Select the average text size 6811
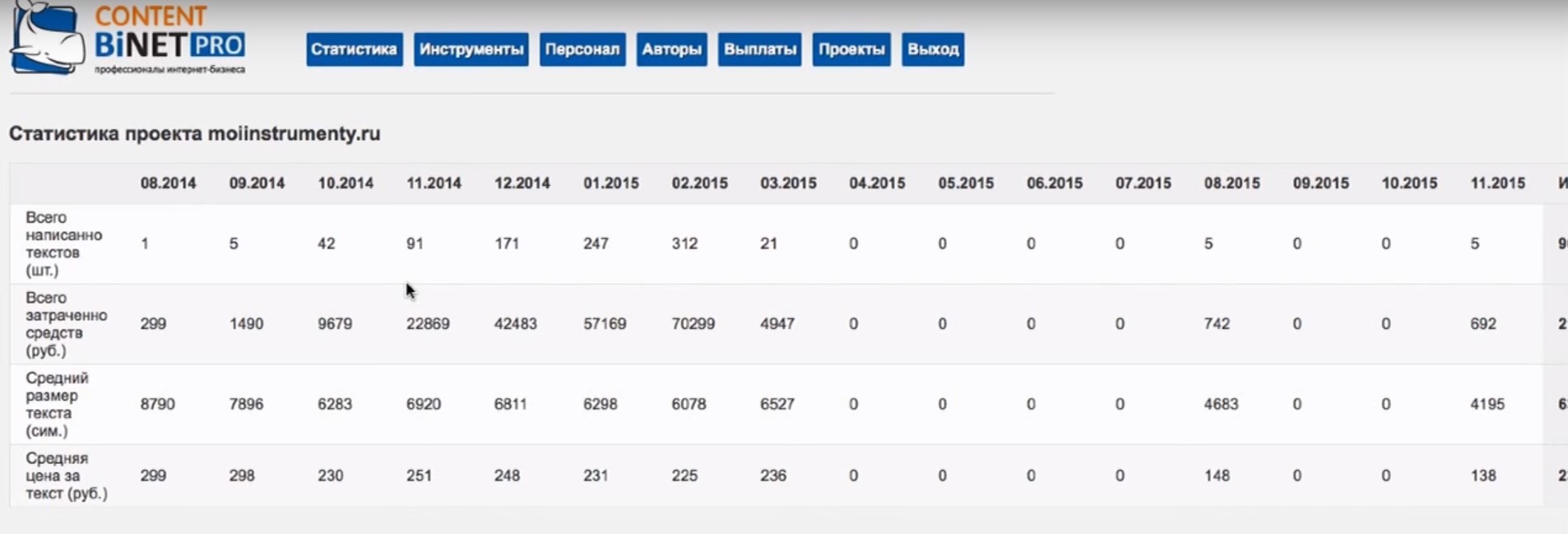 [511, 404]
